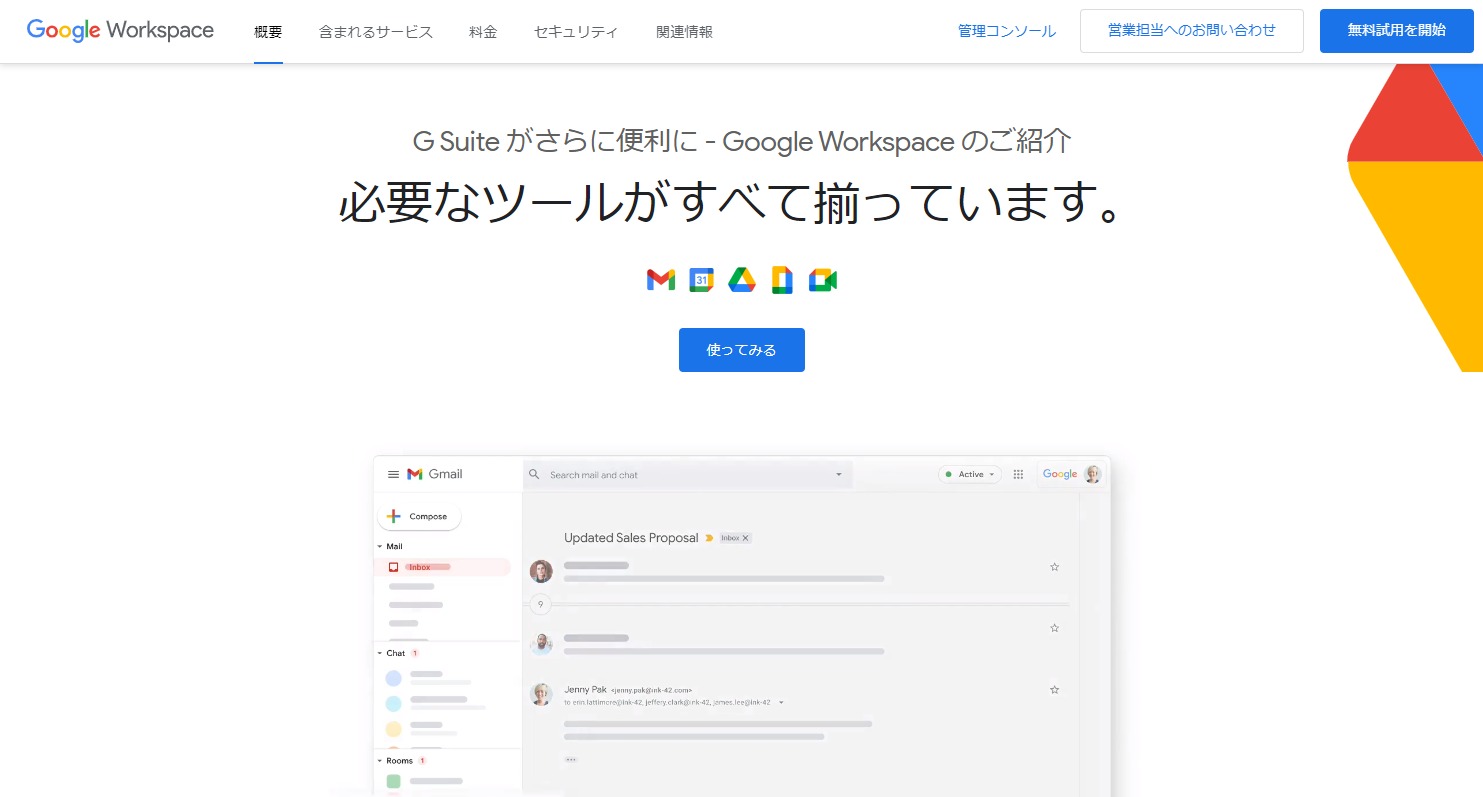1483x797 pixels.
Task: Open the 含まれるサービス menu
Action: pyautogui.click(x=376, y=32)
